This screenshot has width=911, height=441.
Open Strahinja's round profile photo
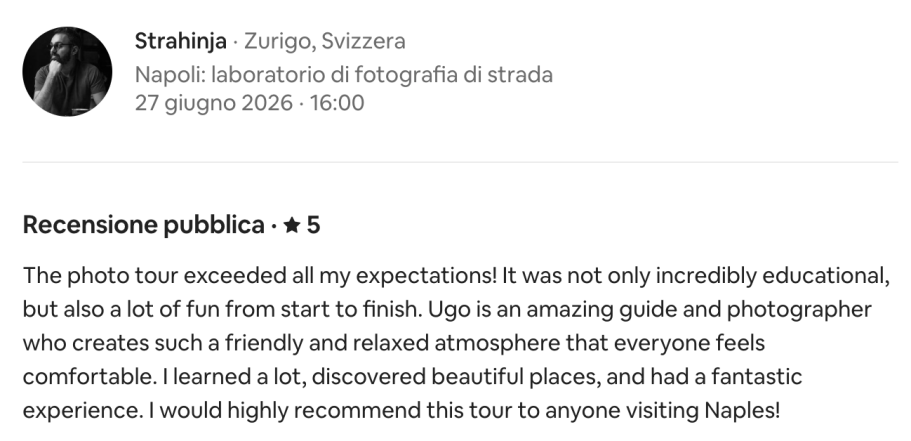pos(67,71)
